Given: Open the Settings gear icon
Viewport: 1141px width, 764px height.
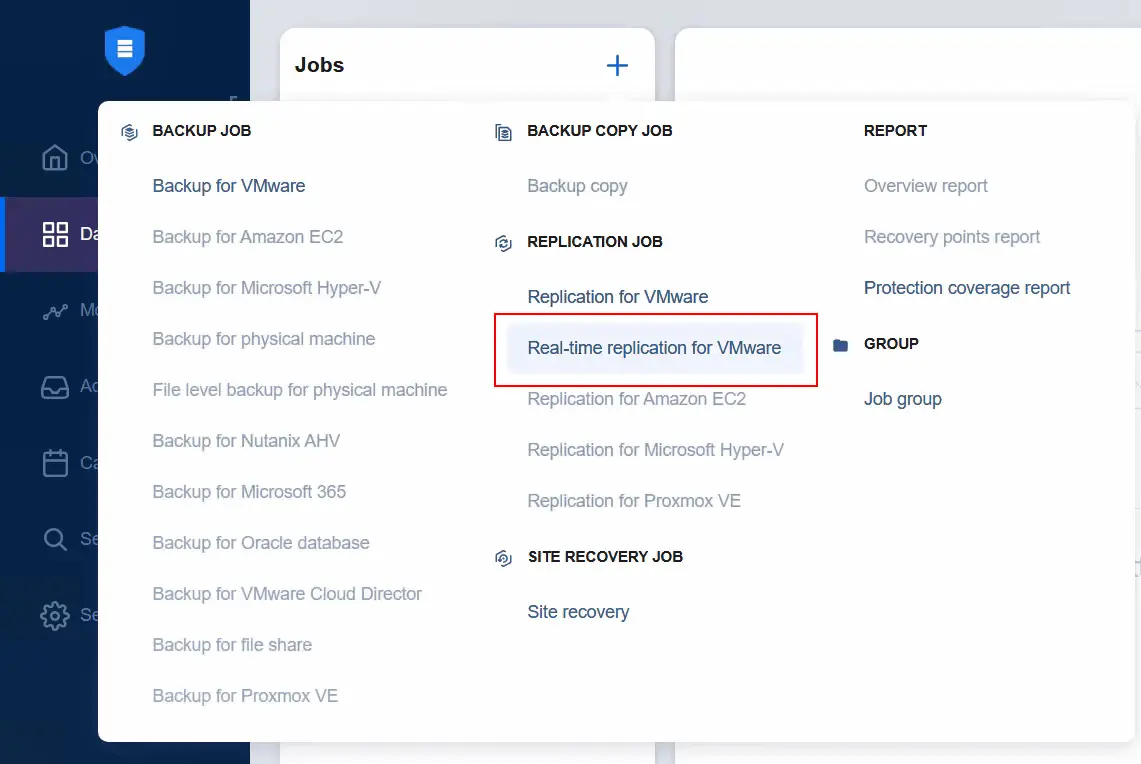Looking at the screenshot, I should pyautogui.click(x=54, y=614).
